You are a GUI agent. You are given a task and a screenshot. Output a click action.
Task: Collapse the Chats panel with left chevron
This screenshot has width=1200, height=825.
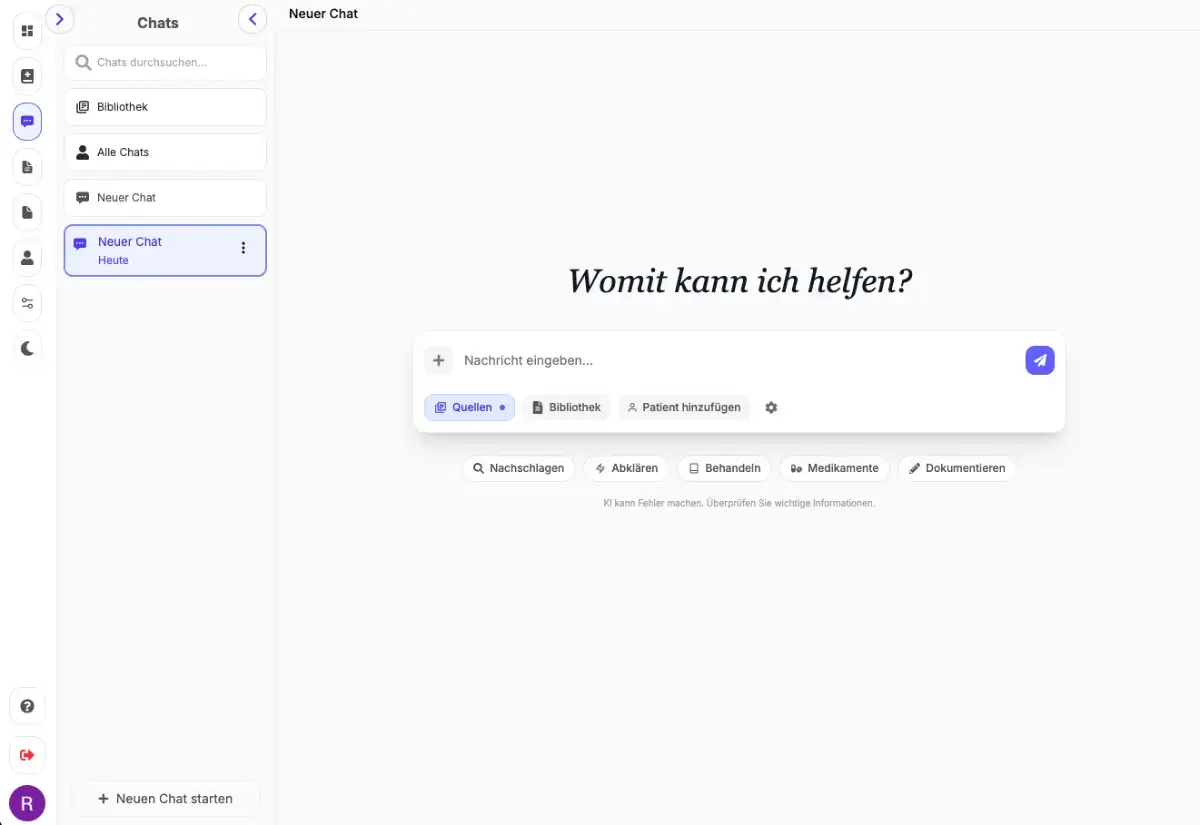click(x=252, y=19)
